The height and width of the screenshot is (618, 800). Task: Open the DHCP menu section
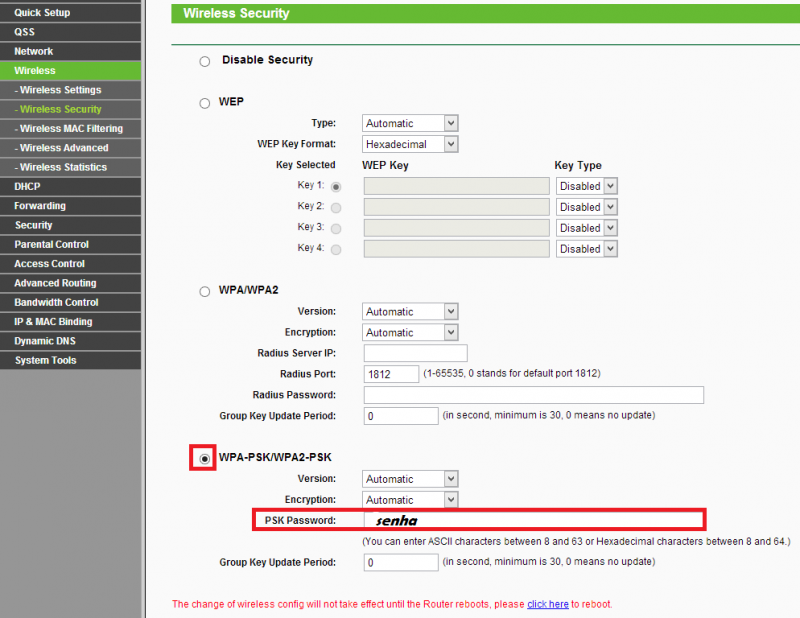click(x=27, y=187)
